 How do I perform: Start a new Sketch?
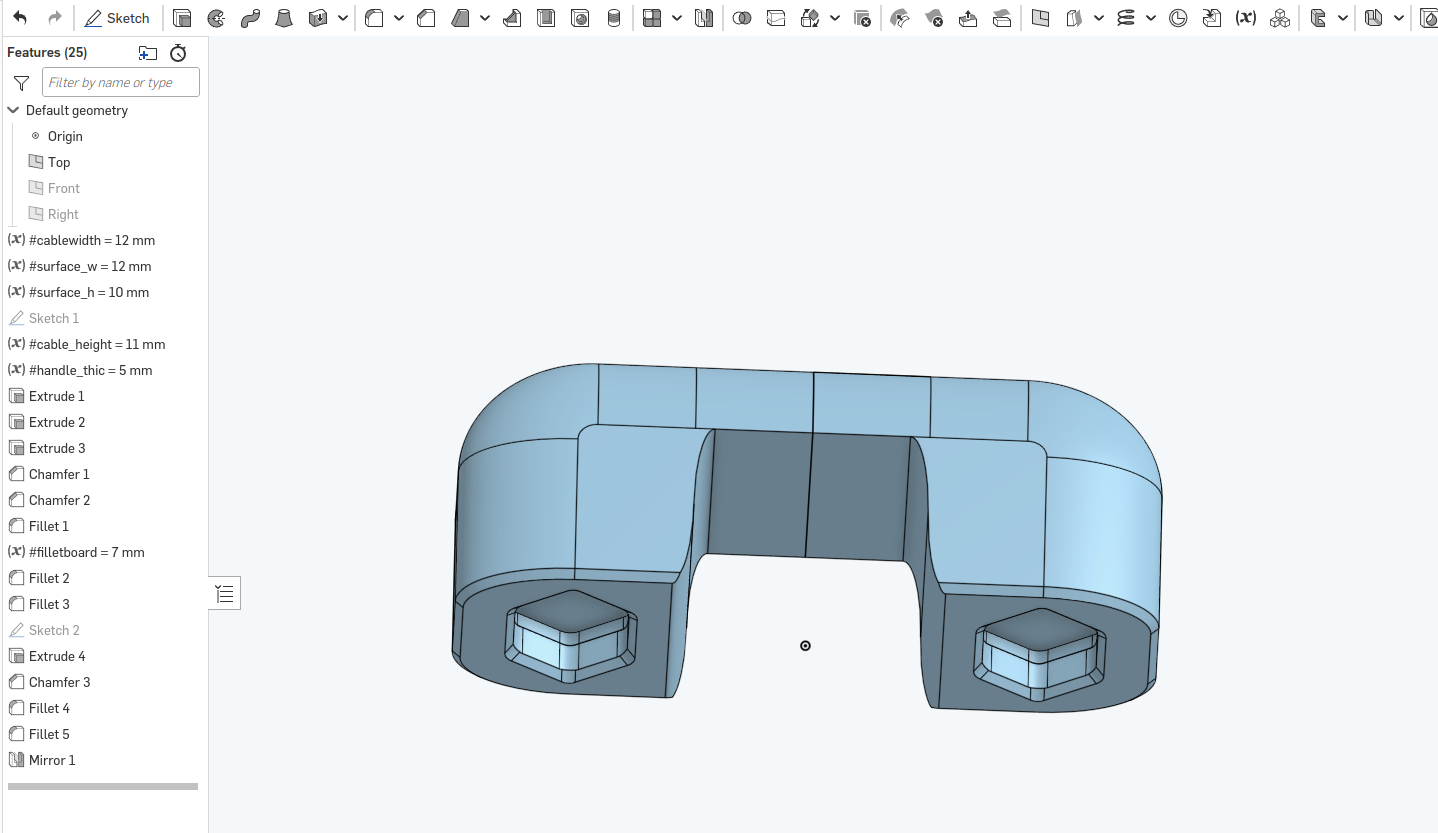click(x=118, y=18)
